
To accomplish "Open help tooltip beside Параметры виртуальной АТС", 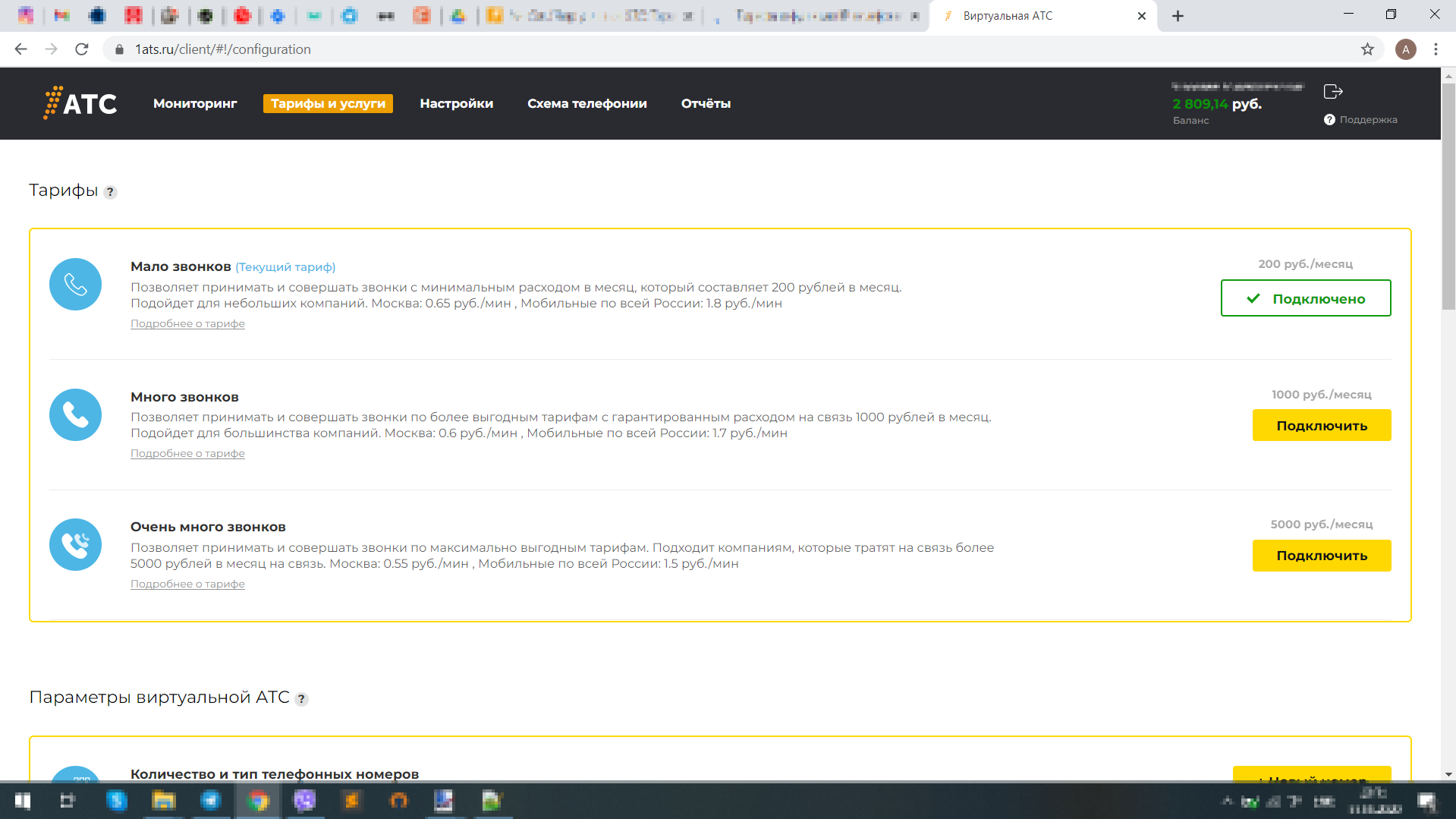I will point(301,699).
